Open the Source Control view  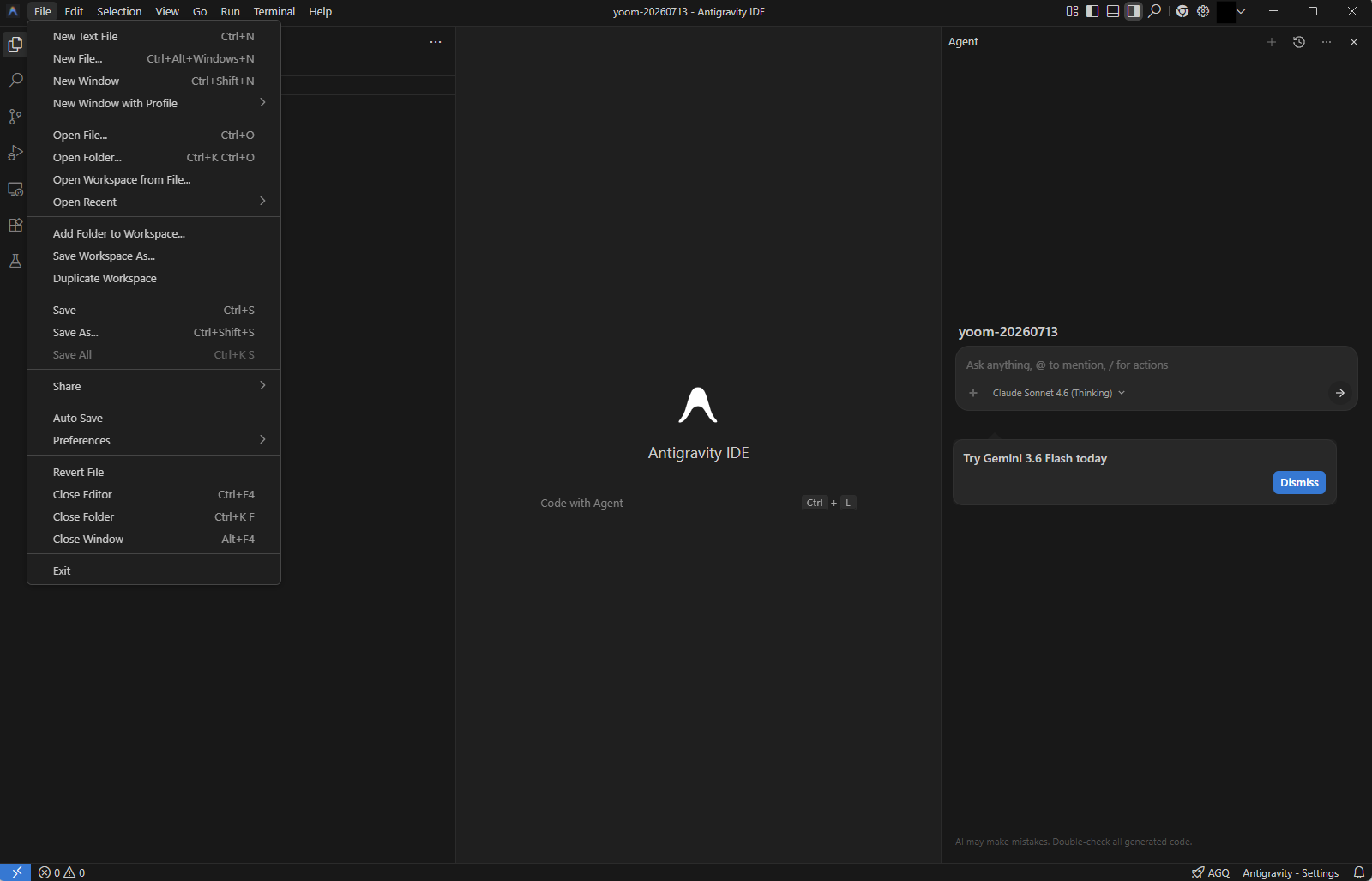point(15,117)
